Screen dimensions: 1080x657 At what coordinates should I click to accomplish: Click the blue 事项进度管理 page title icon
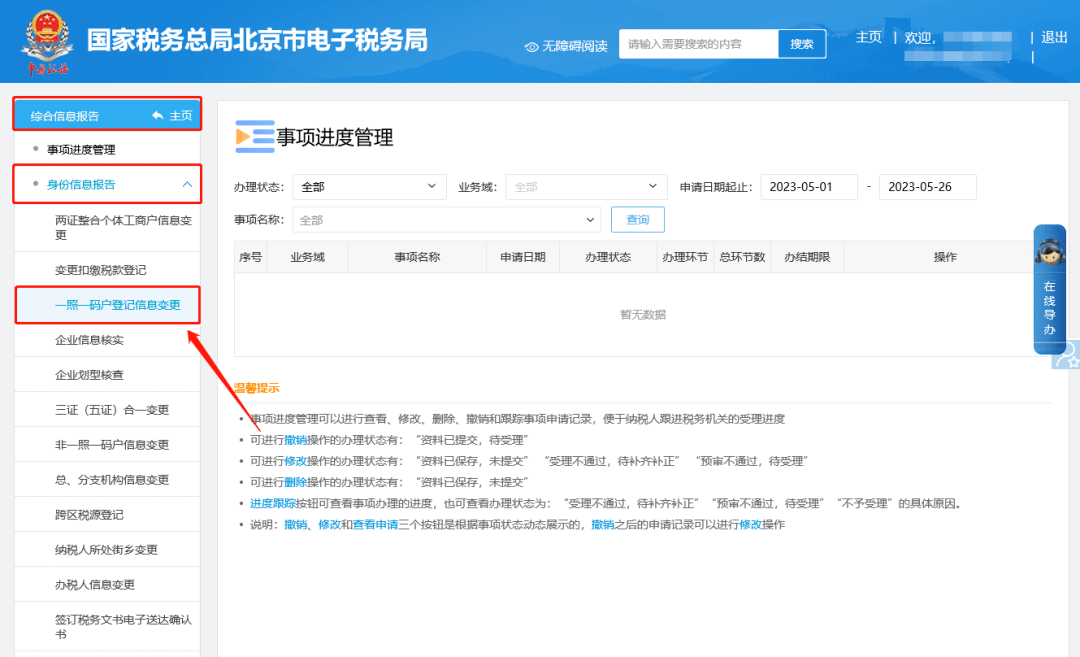click(252, 137)
